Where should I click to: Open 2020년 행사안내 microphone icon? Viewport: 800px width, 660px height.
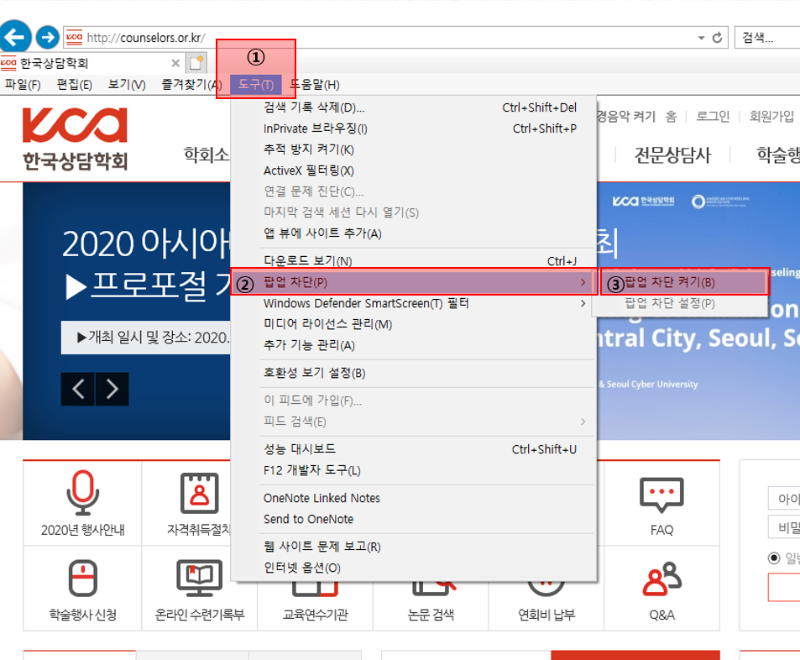[83, 493]
